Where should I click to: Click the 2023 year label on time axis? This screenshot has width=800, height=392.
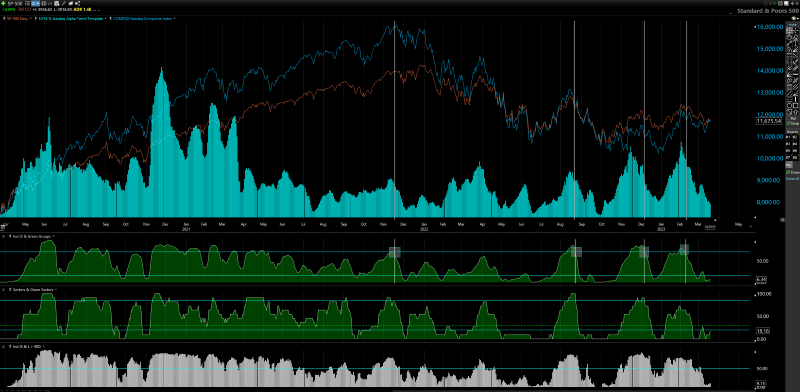661,229
